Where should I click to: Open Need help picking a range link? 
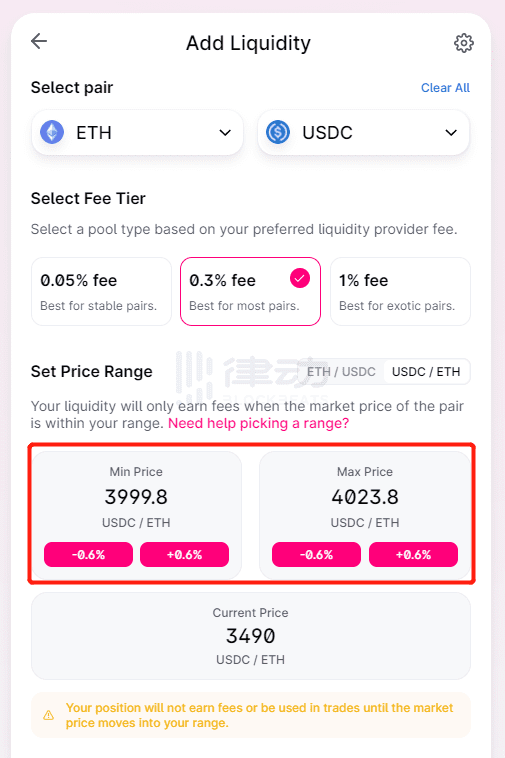[x=258, y=423]
